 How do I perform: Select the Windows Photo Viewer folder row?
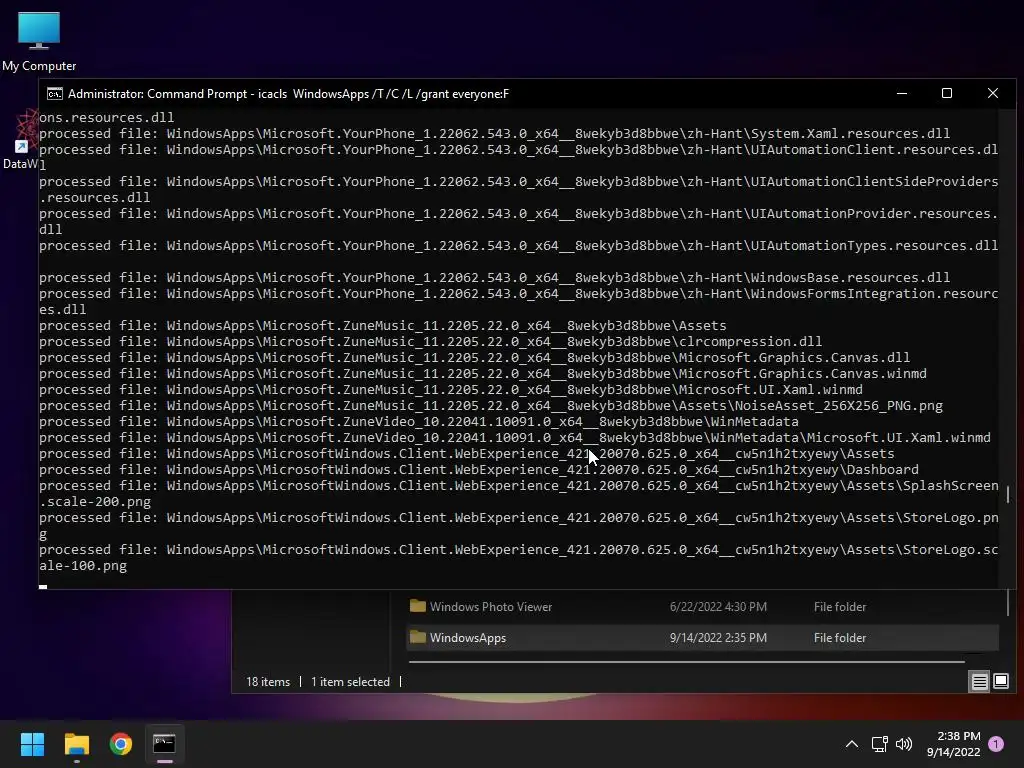click(702, 607)
